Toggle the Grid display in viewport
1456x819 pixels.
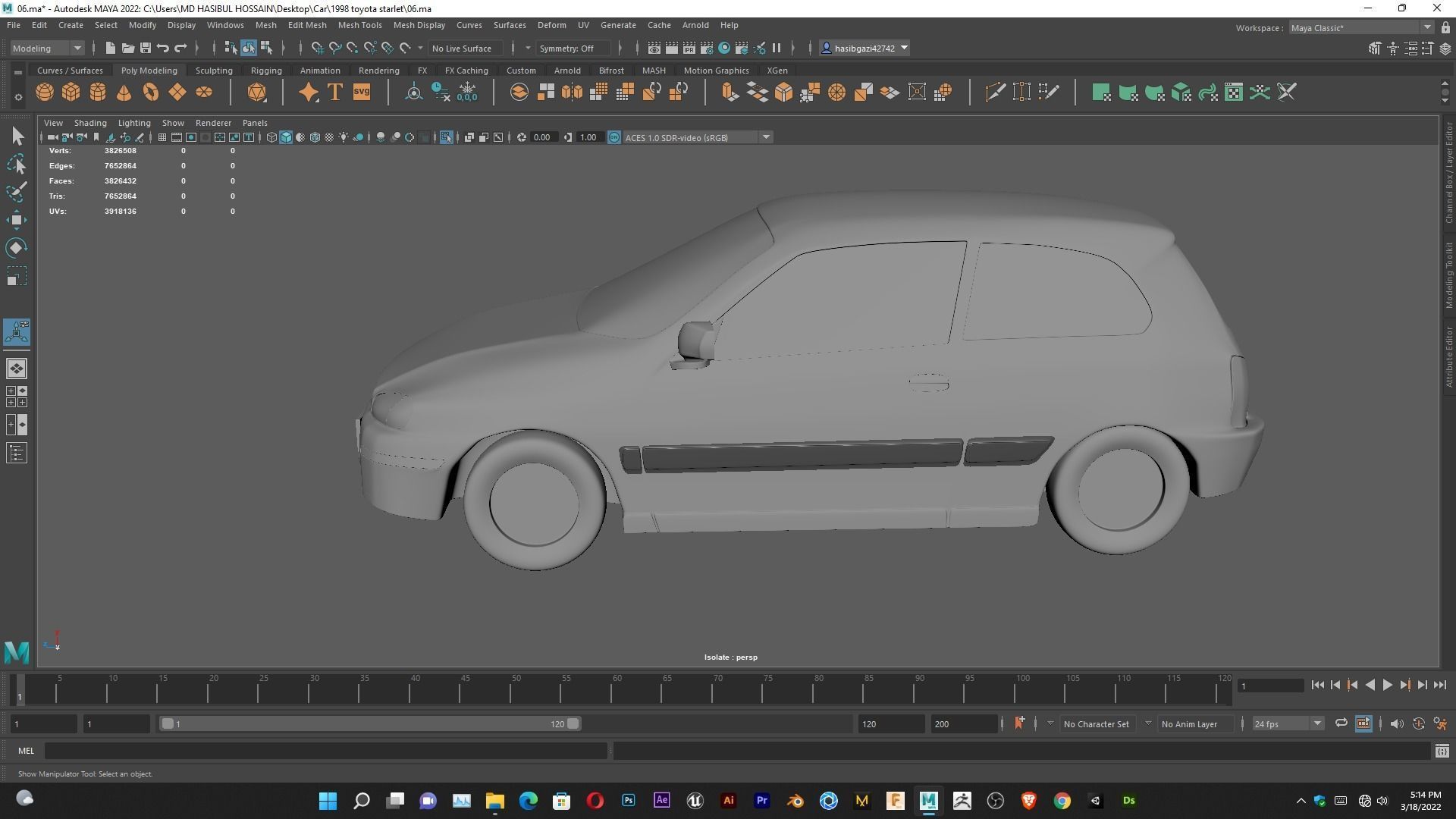coord(162,137)
